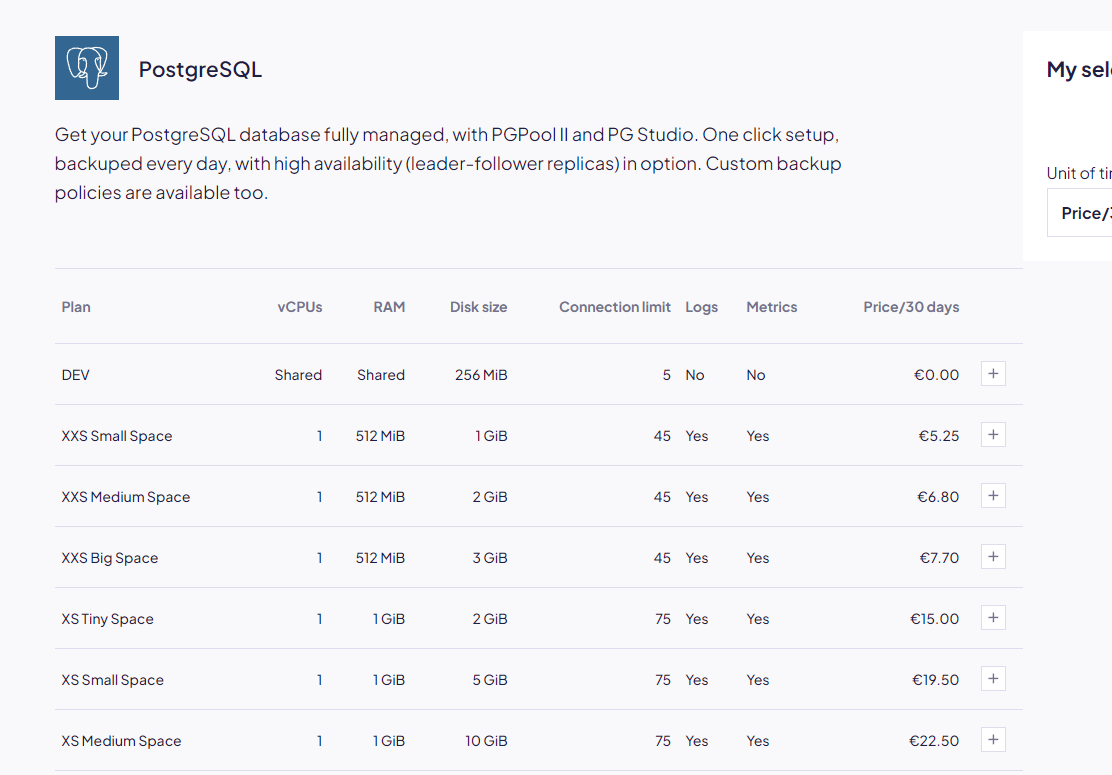
Task: Add the XS Tiny Space plan
Action: pos(993,618)
